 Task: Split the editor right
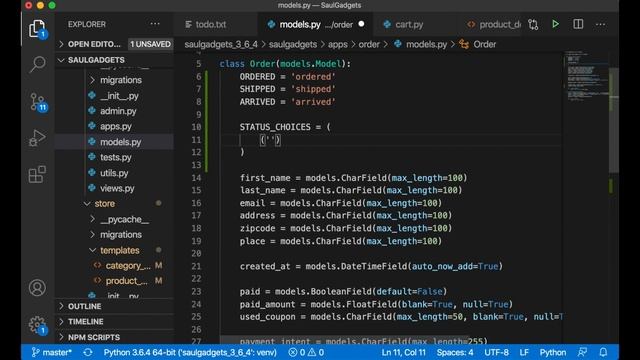(x=578, y=24)
